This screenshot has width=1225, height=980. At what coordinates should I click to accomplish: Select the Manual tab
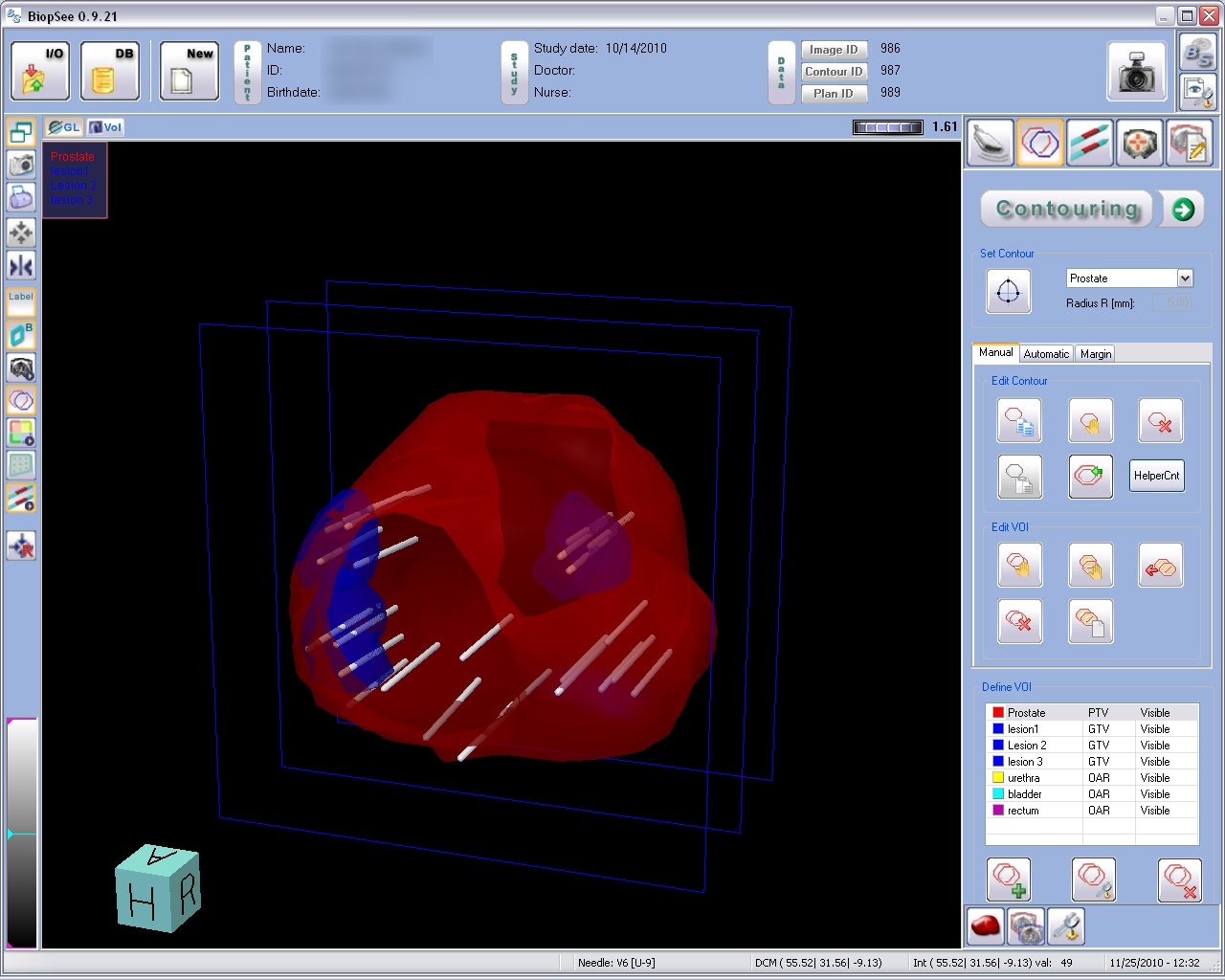pos(995,353)
